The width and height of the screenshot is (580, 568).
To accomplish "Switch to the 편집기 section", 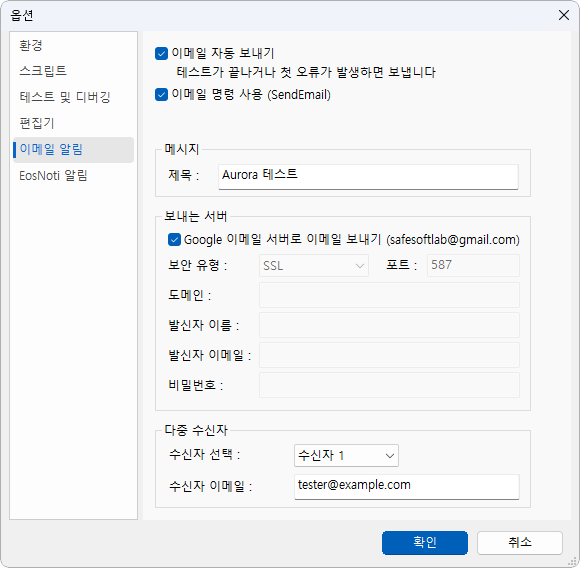I will (x=37, y=123).
